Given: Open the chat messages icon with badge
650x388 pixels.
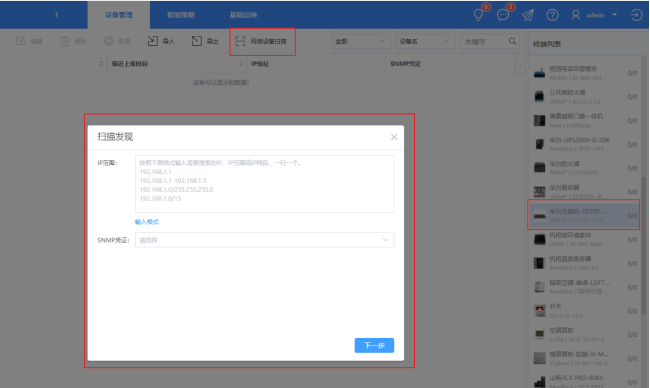Looking at the screenshot, I should [503, 15].
